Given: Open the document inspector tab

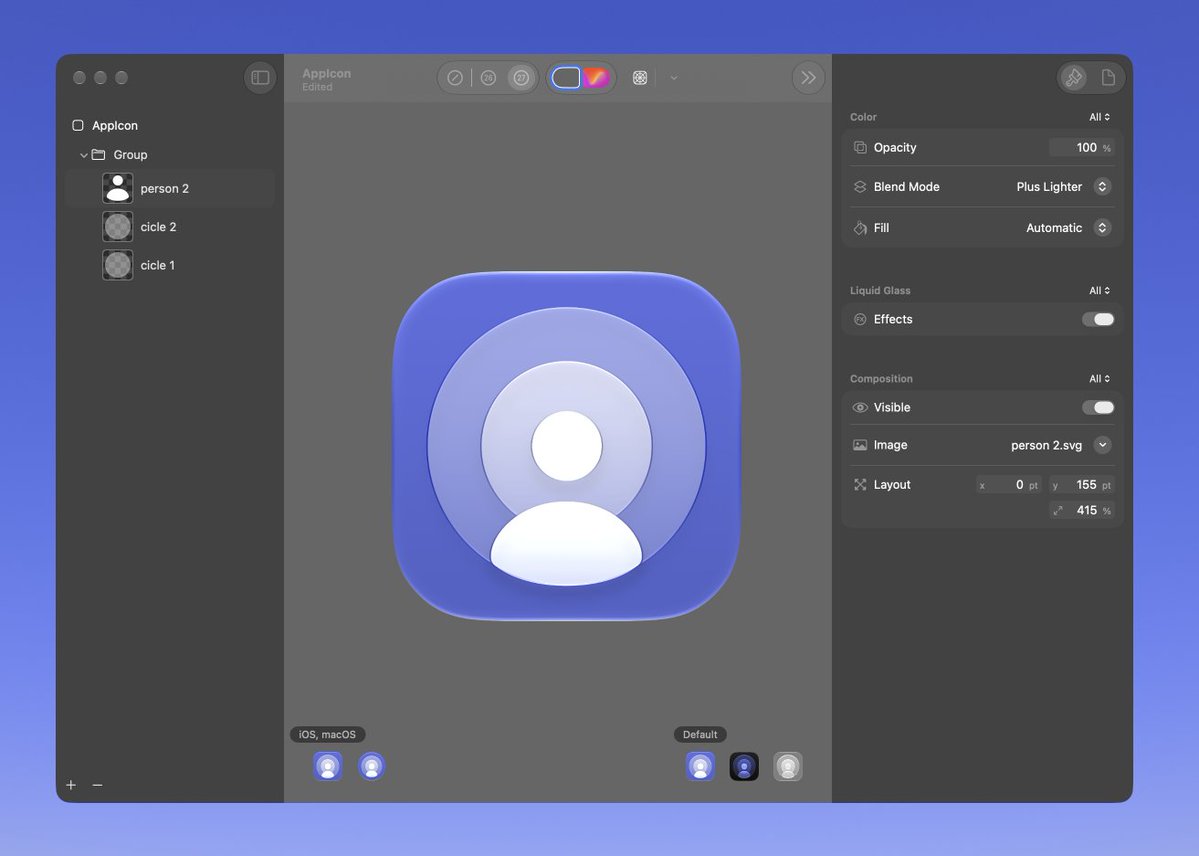Looking at the screenshot, I should (1108, 77).
